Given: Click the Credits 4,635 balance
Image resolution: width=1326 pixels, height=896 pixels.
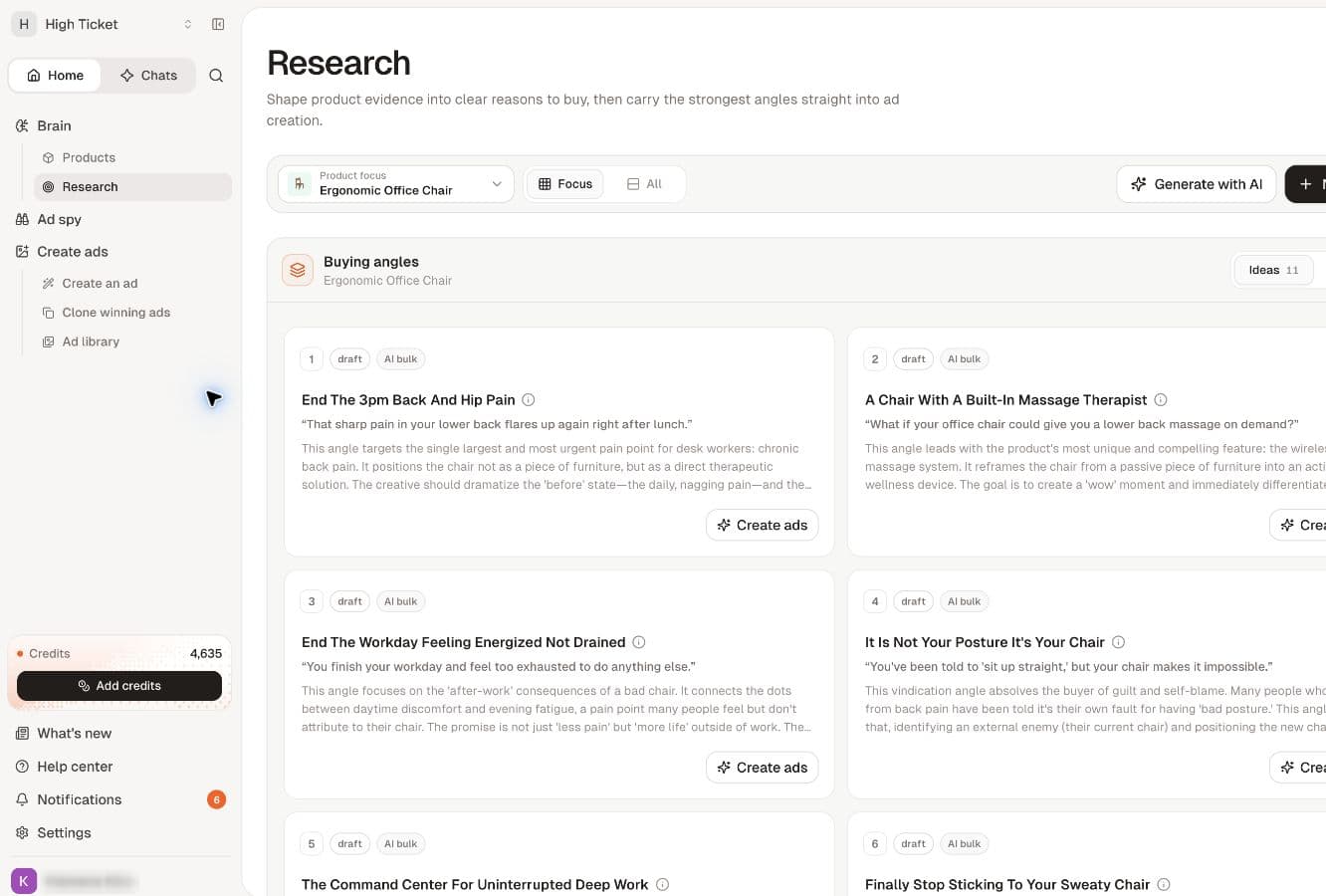Looking at the screenshot, I should [119, 654].
